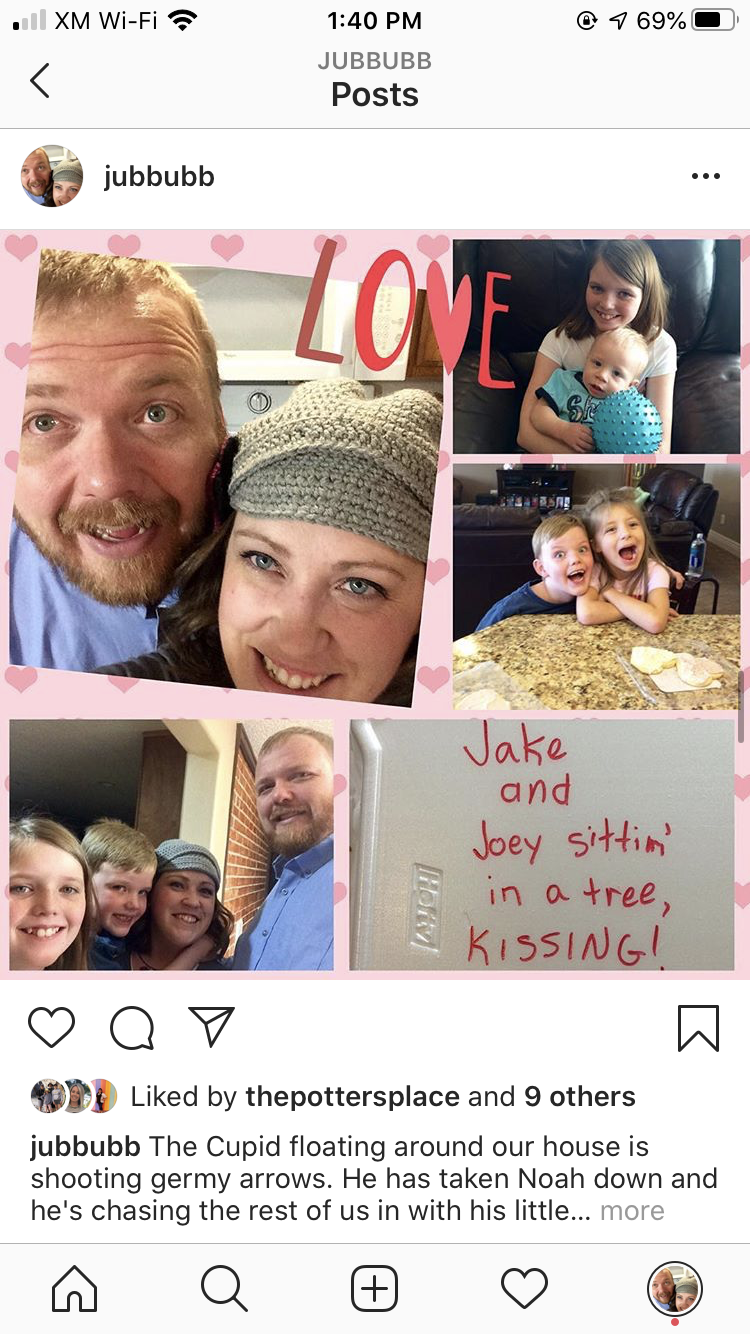Go back using the left chevron
The height and width of the screenshot is (1334, 750).
click(40, 80)
